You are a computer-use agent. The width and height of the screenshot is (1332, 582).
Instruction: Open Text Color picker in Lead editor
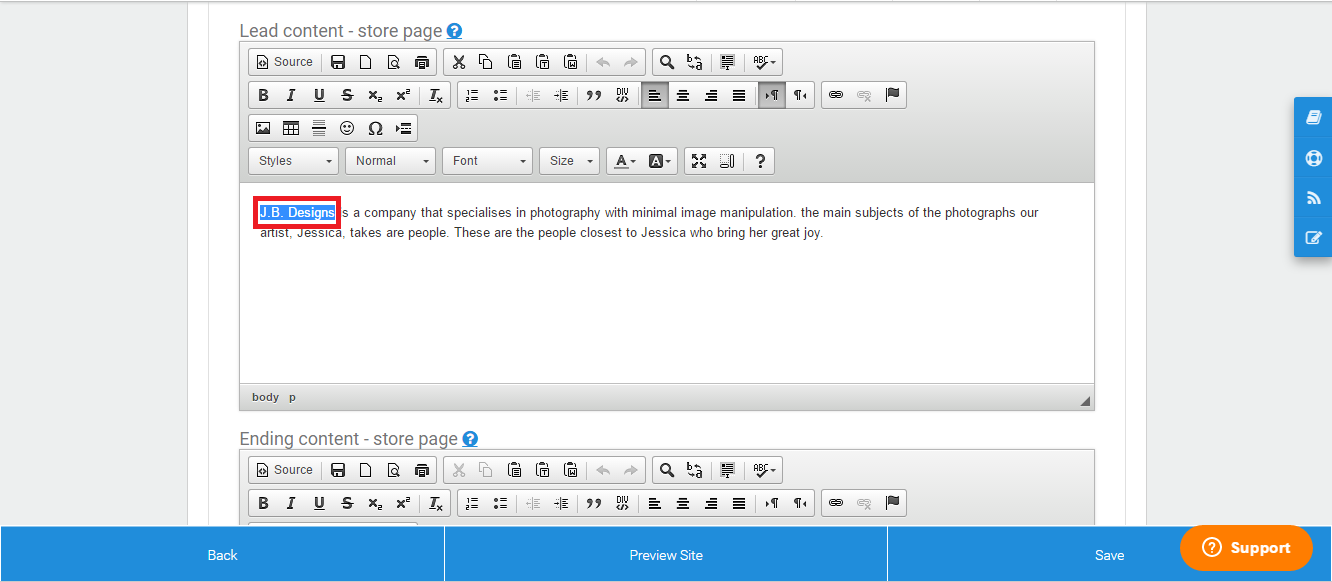click(x=625, y=161)
